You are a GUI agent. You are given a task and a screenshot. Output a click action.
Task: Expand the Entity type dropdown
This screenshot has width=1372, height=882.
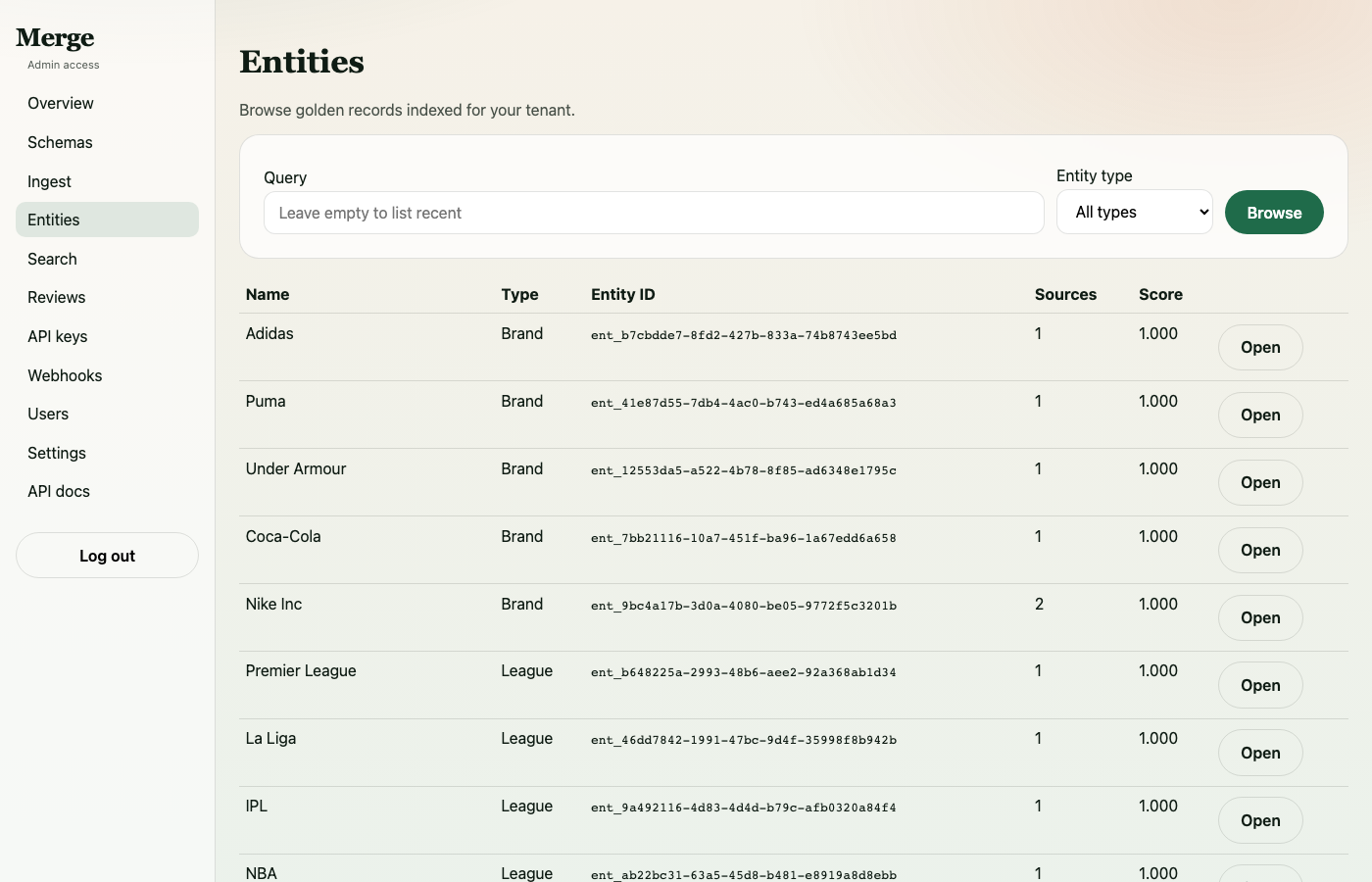[1135, 212]
